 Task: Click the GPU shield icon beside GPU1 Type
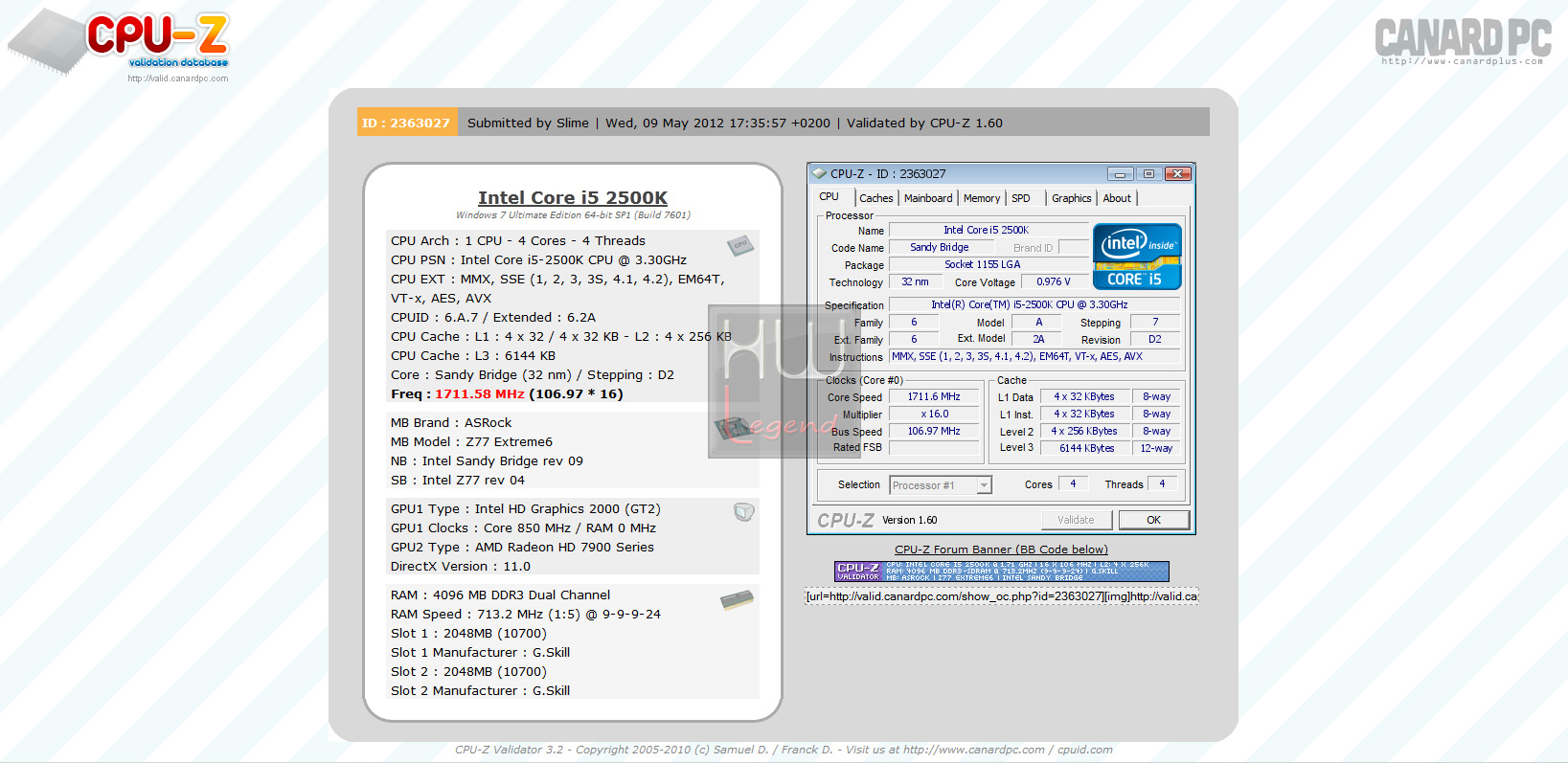coord(743,512)
